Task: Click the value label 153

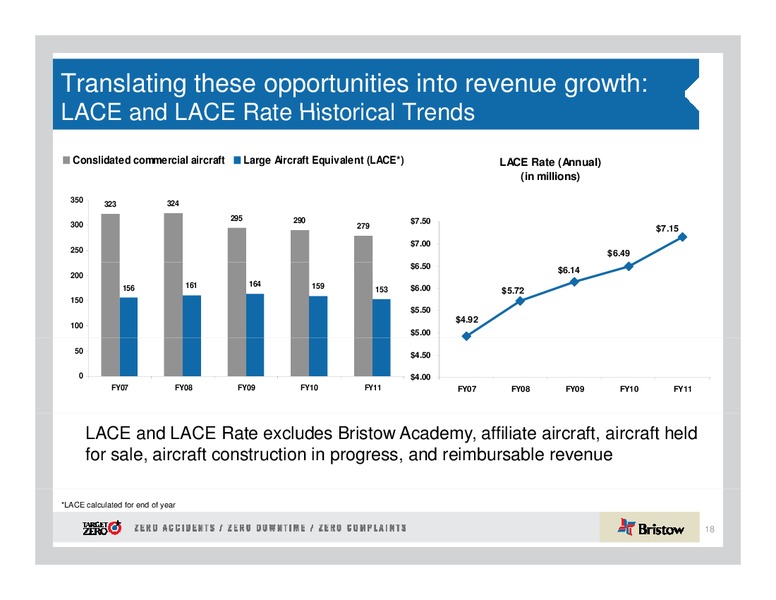Action: coord(382,290)
